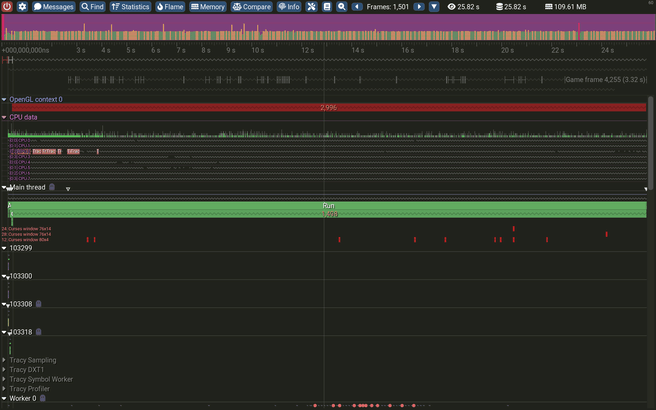Click the annotations book icon
The width and height of the screenshot is (656, 410).
point(327,7)
